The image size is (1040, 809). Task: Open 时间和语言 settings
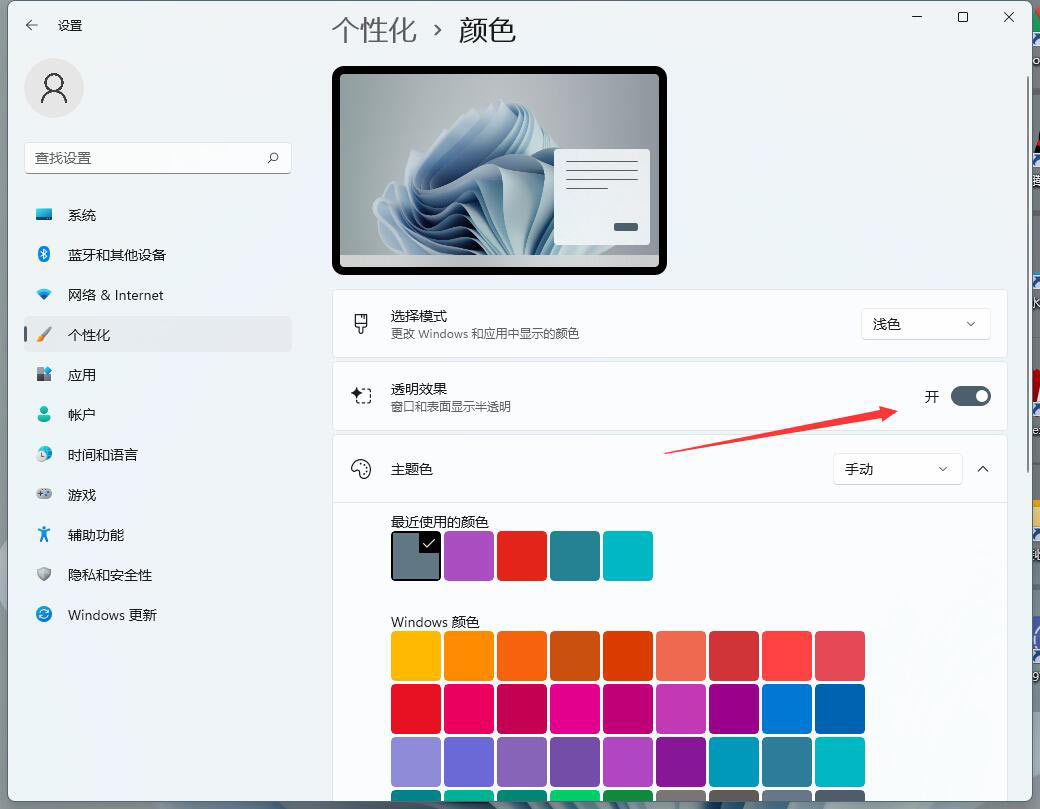coord(102,454)
